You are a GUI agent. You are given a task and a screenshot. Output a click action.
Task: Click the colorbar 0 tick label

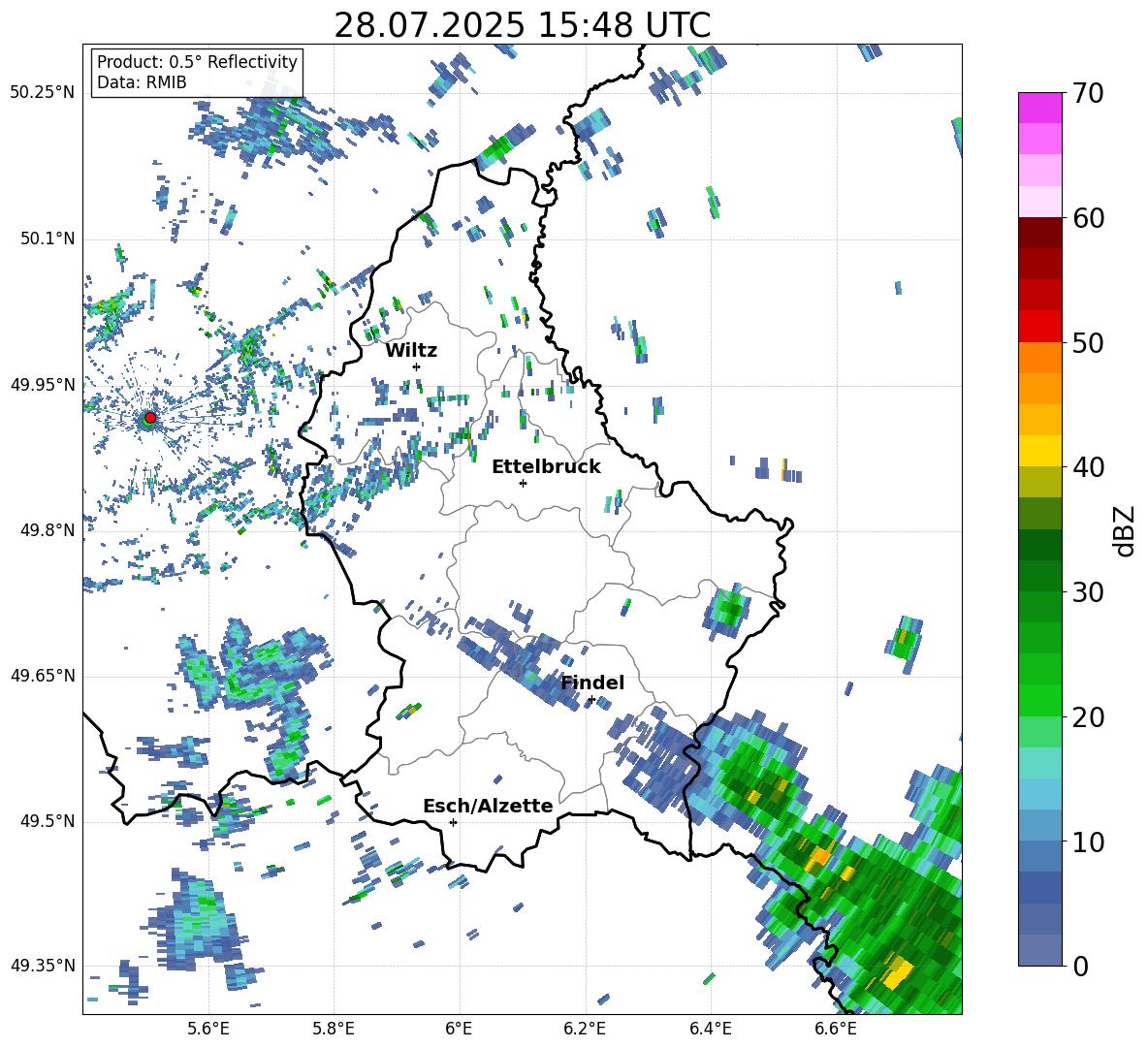(x=1080, y=966)
